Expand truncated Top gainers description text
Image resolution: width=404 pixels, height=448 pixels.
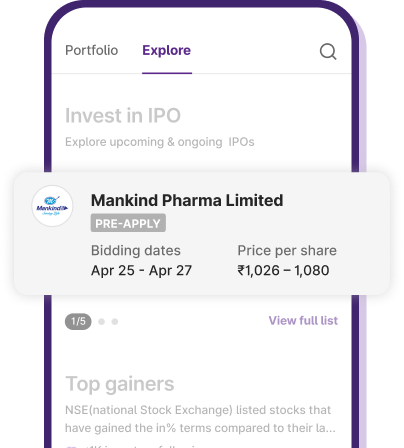coord(200,419)
